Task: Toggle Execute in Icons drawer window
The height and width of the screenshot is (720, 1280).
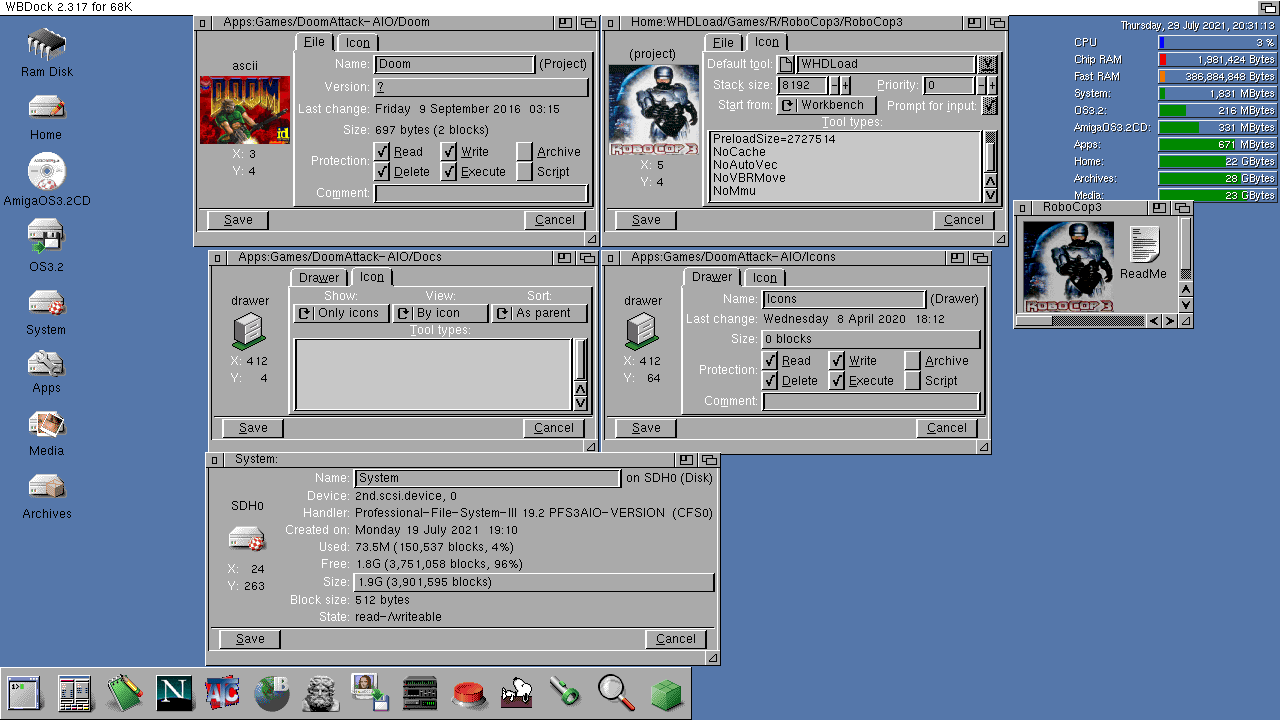Action: 837,380
